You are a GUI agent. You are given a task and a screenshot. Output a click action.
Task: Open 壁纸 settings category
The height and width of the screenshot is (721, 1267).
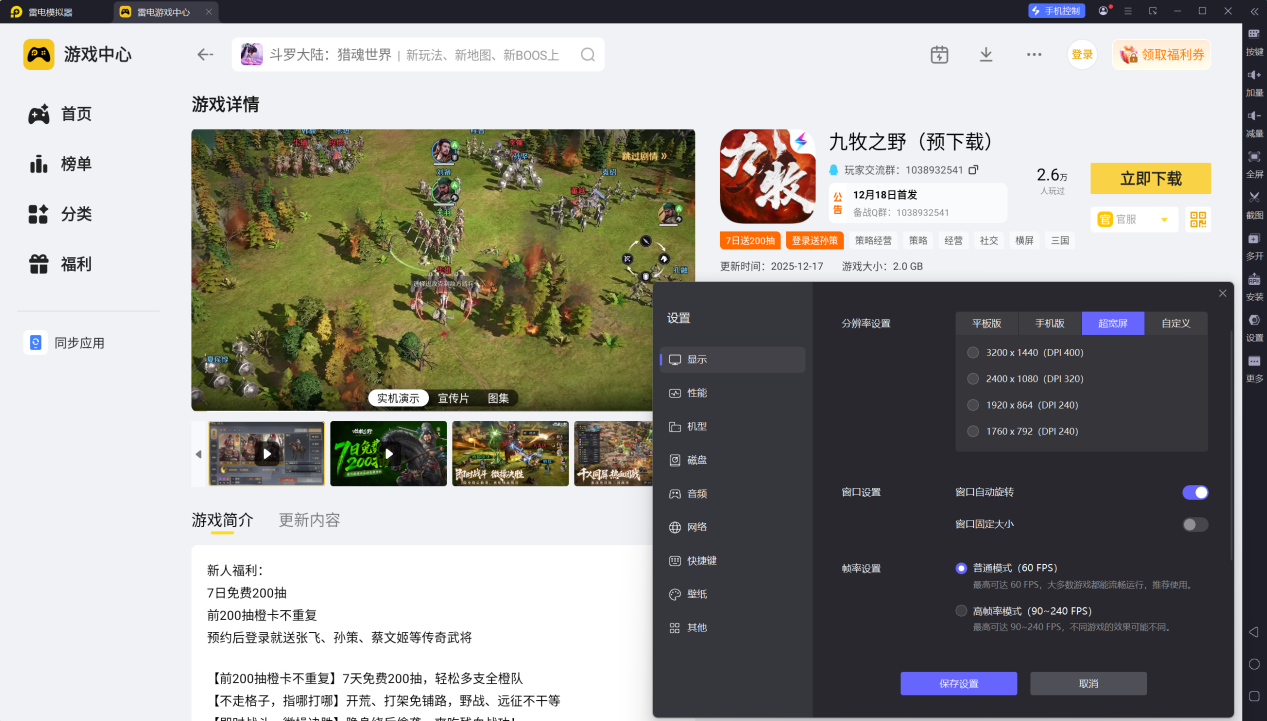click(732, 594)
